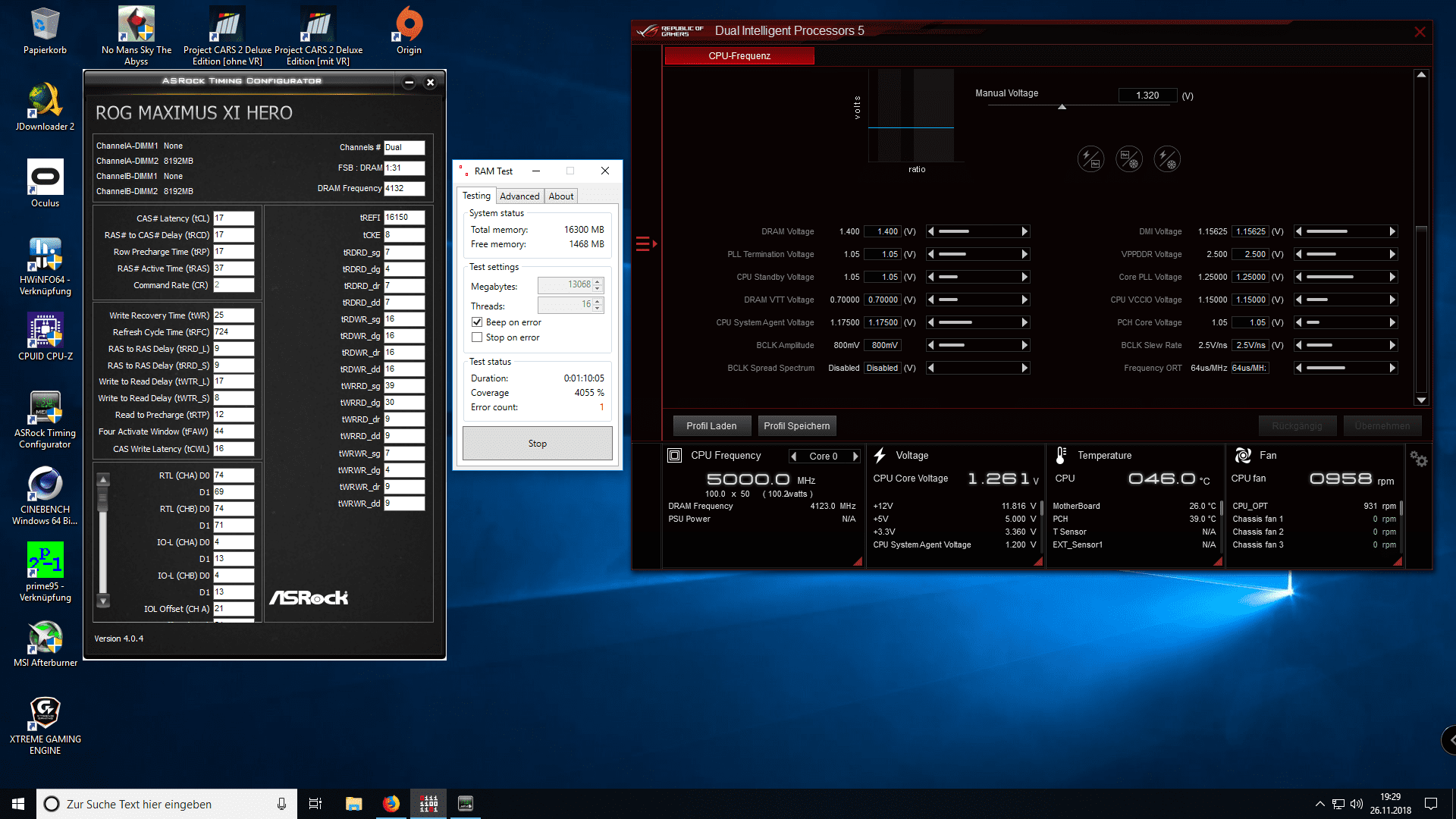
Task: Click the Rückgängig button
Action: [x=1298, y=426]
